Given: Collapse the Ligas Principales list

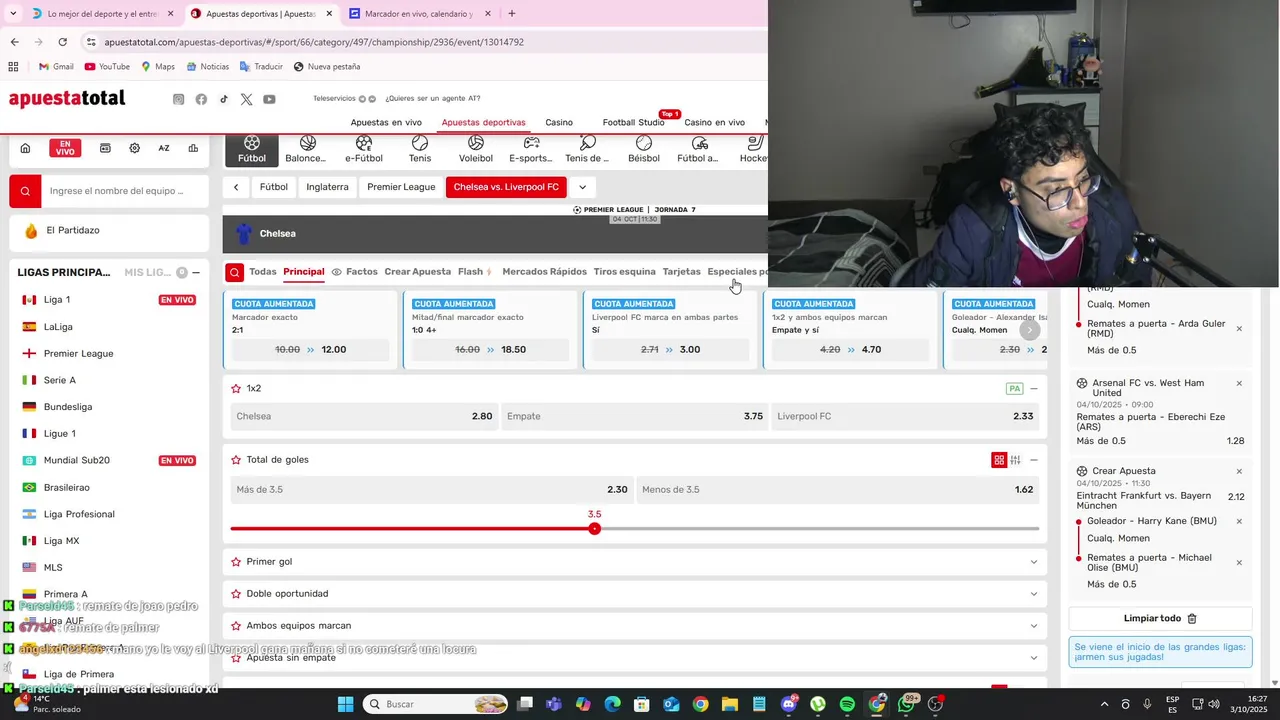Looking at the screenshot, I should tap(196, 273).
